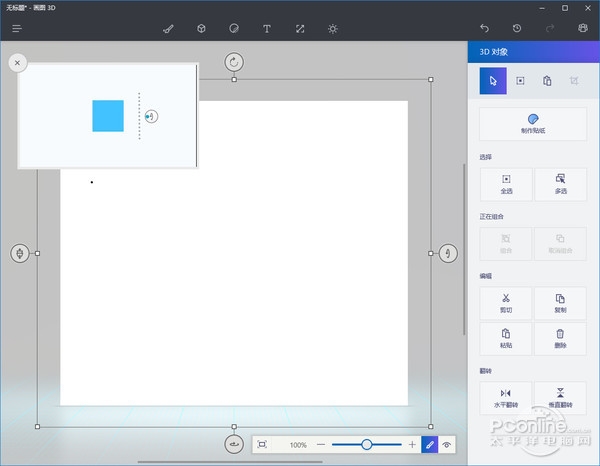Close the tutorial popup with the X
This screenshot has width=600, height=466.
coord(17,62)
